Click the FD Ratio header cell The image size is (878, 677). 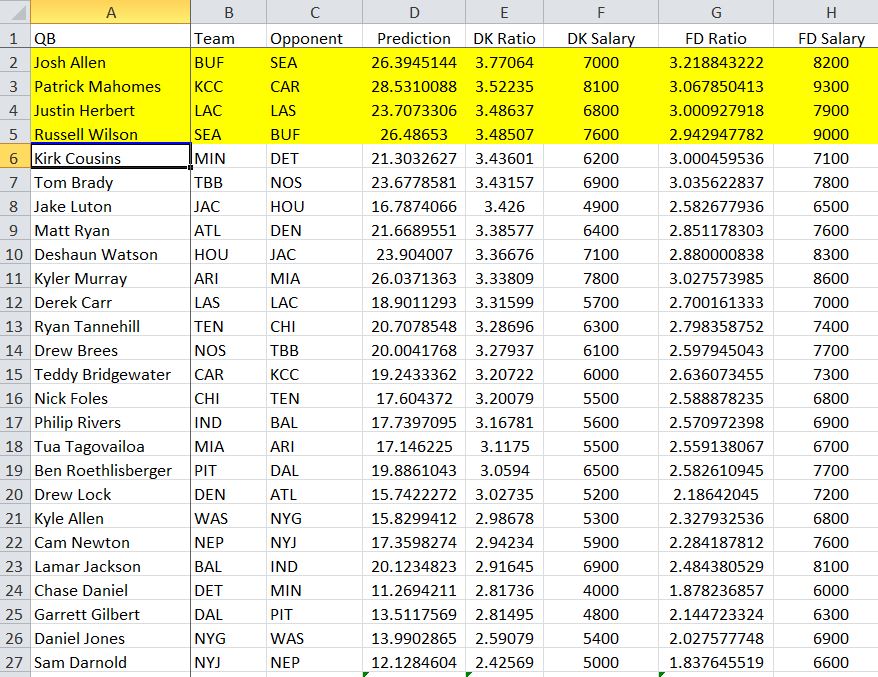coord(716,38)
